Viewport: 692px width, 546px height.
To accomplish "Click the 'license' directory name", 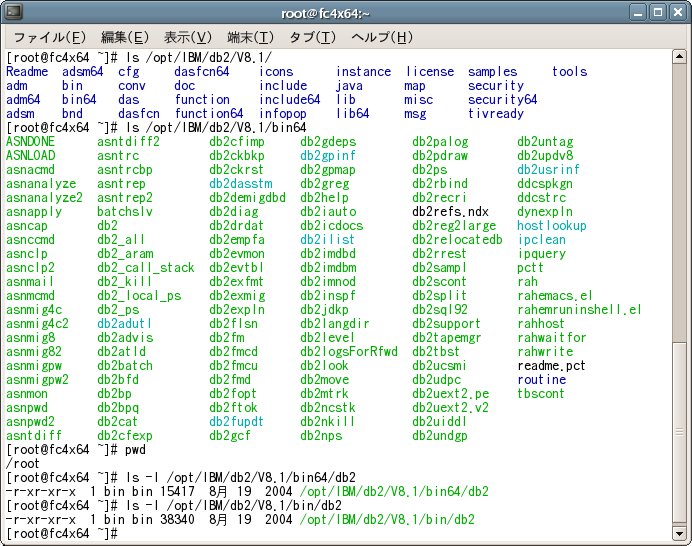I will 430,72.
